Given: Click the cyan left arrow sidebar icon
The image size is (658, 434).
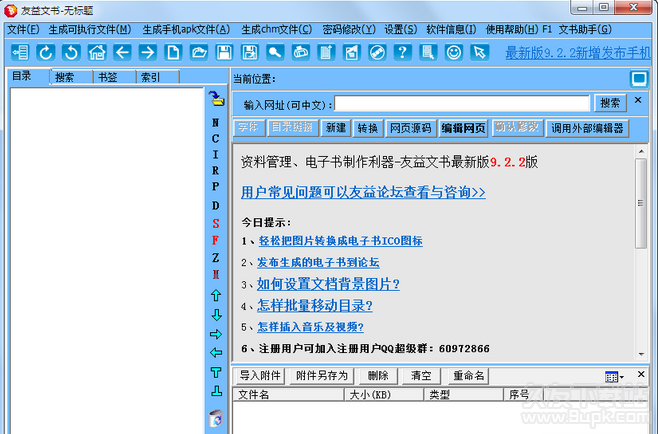Looking at the screenshot, I should (216, 353).
